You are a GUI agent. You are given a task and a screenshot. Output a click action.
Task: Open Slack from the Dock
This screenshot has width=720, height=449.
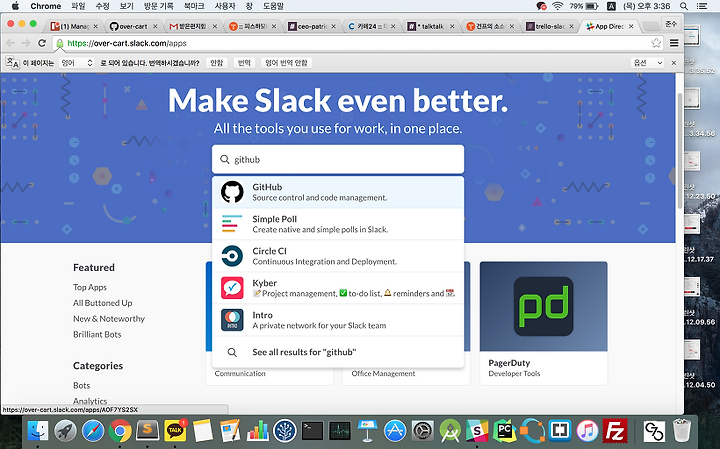[x=477, y=430]
